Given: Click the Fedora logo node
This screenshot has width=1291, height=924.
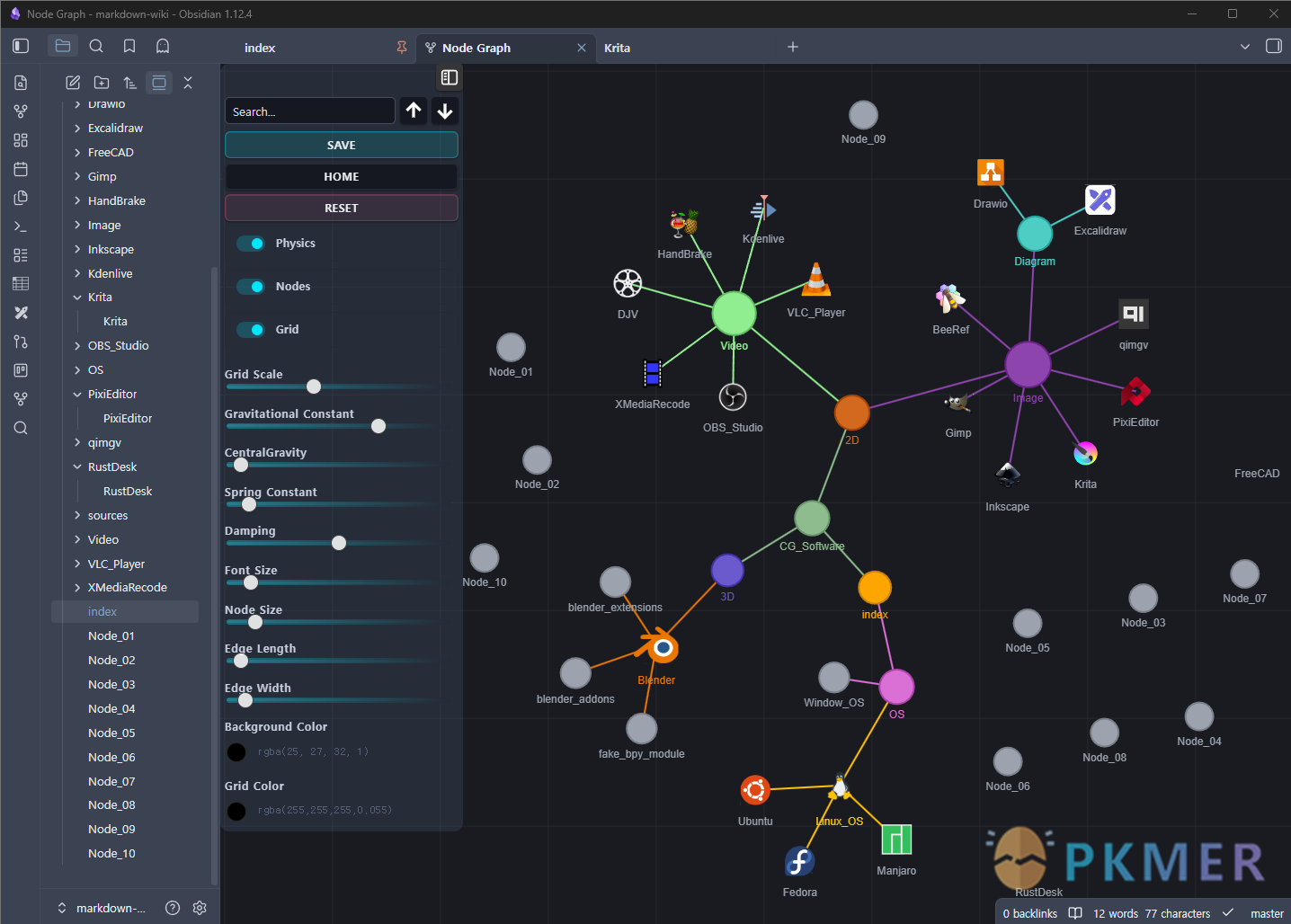Looking at the screenshot, I should (x=800, y=861).
